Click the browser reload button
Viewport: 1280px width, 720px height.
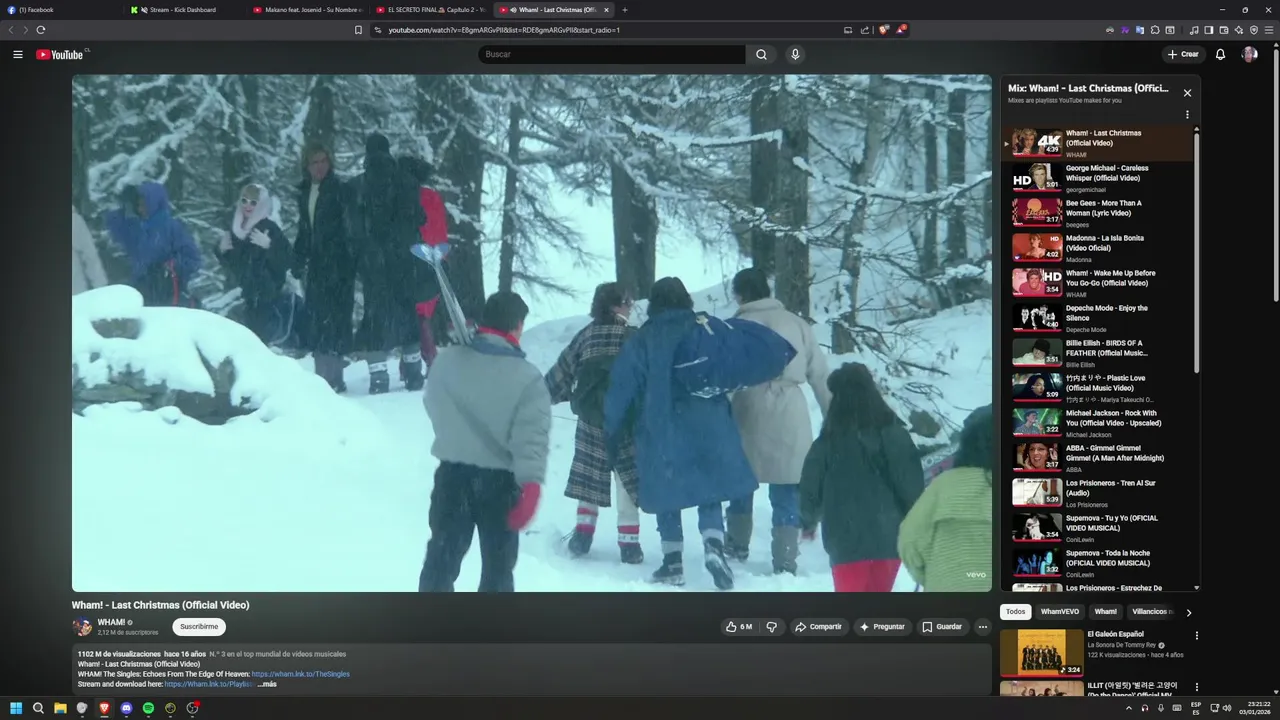(x=41, y=30)
